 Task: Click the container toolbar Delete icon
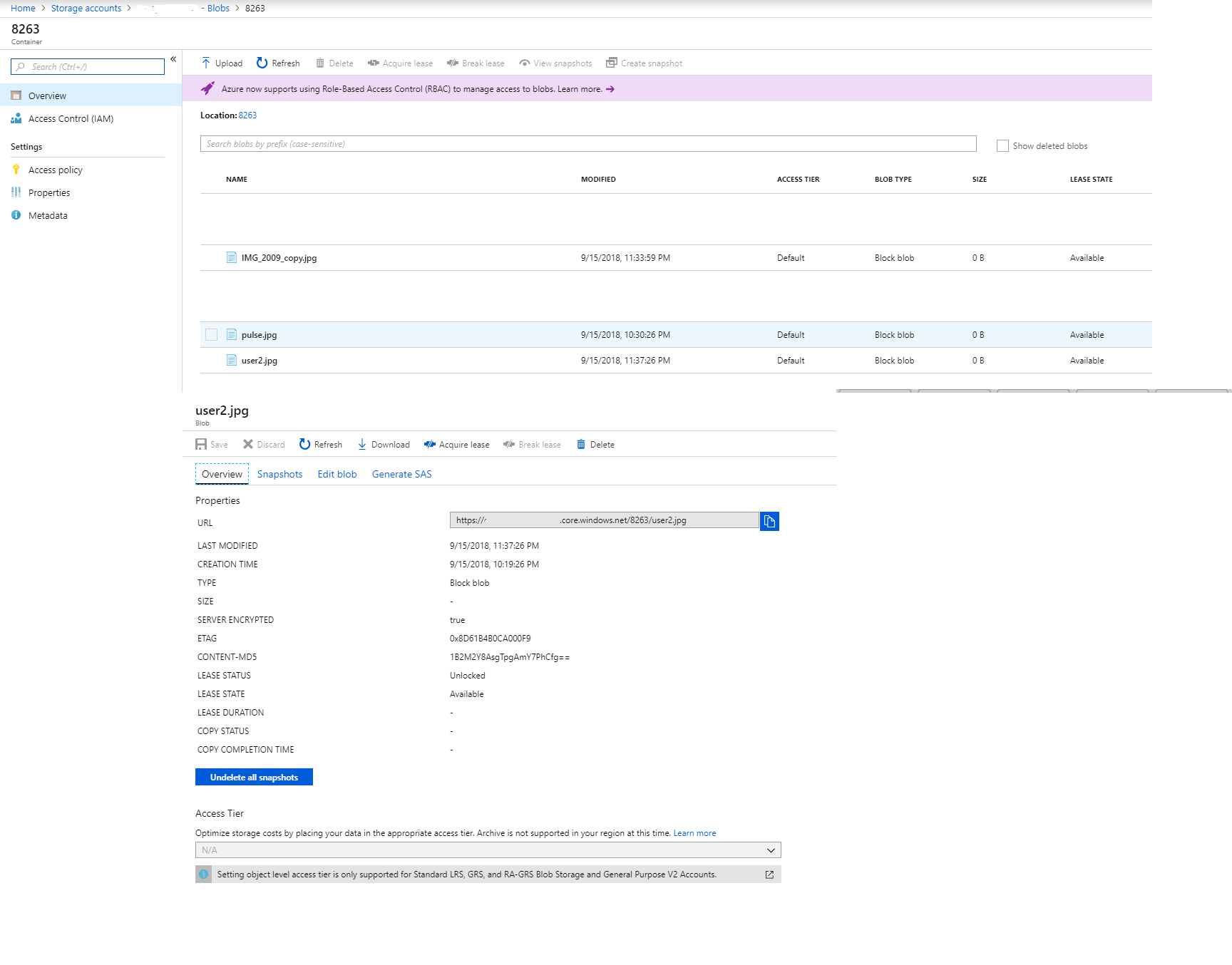[320, 63]
